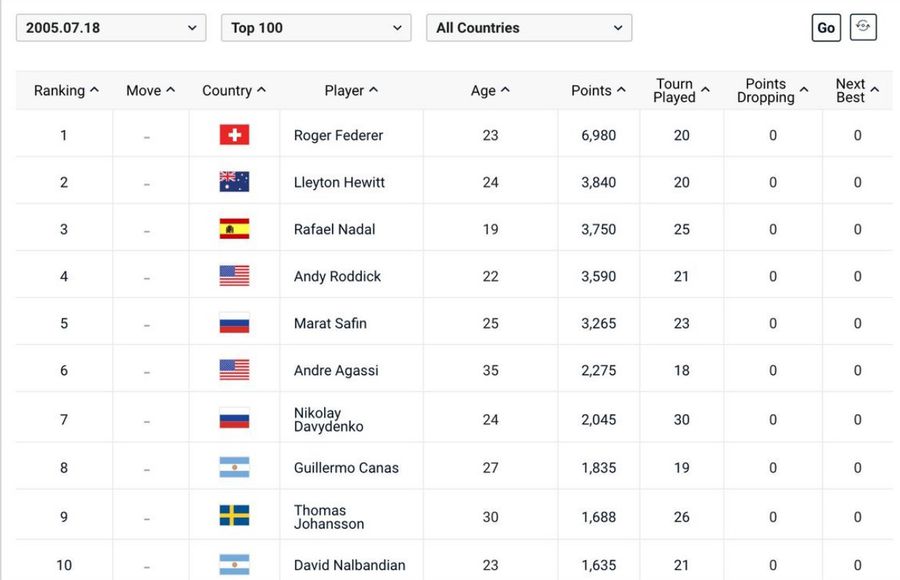
Task: Click the Australia flag next to Lleyton Hewitt
Action: point(234,182)
